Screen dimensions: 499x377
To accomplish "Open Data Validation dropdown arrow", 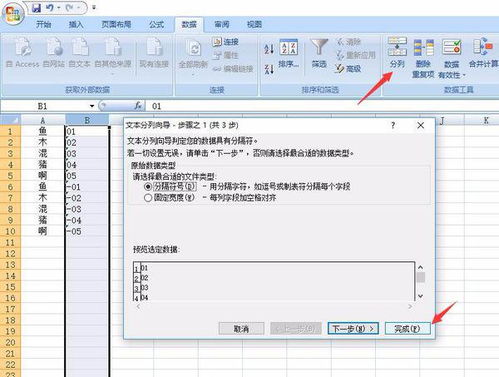I will [x=464, y=75].
